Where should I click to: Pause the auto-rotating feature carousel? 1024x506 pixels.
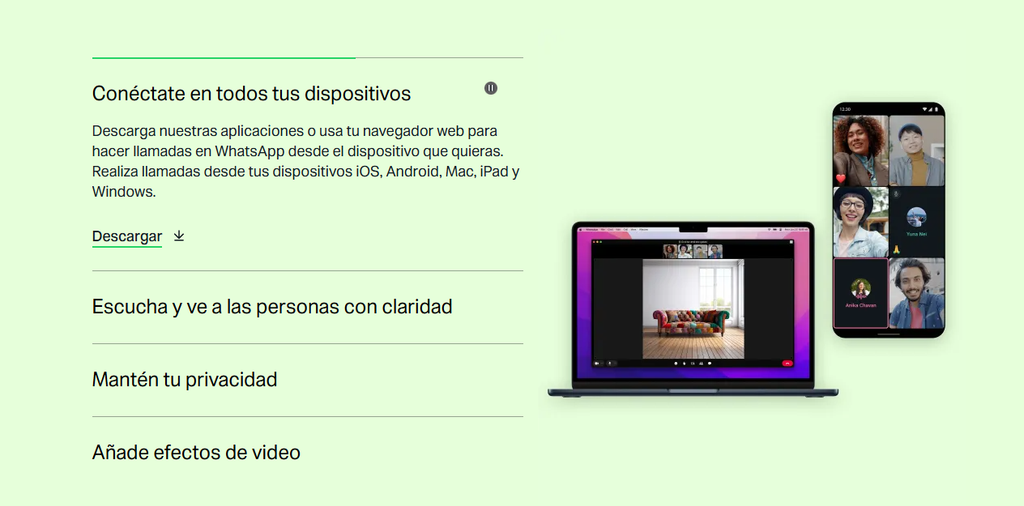[x=490, y=88]
